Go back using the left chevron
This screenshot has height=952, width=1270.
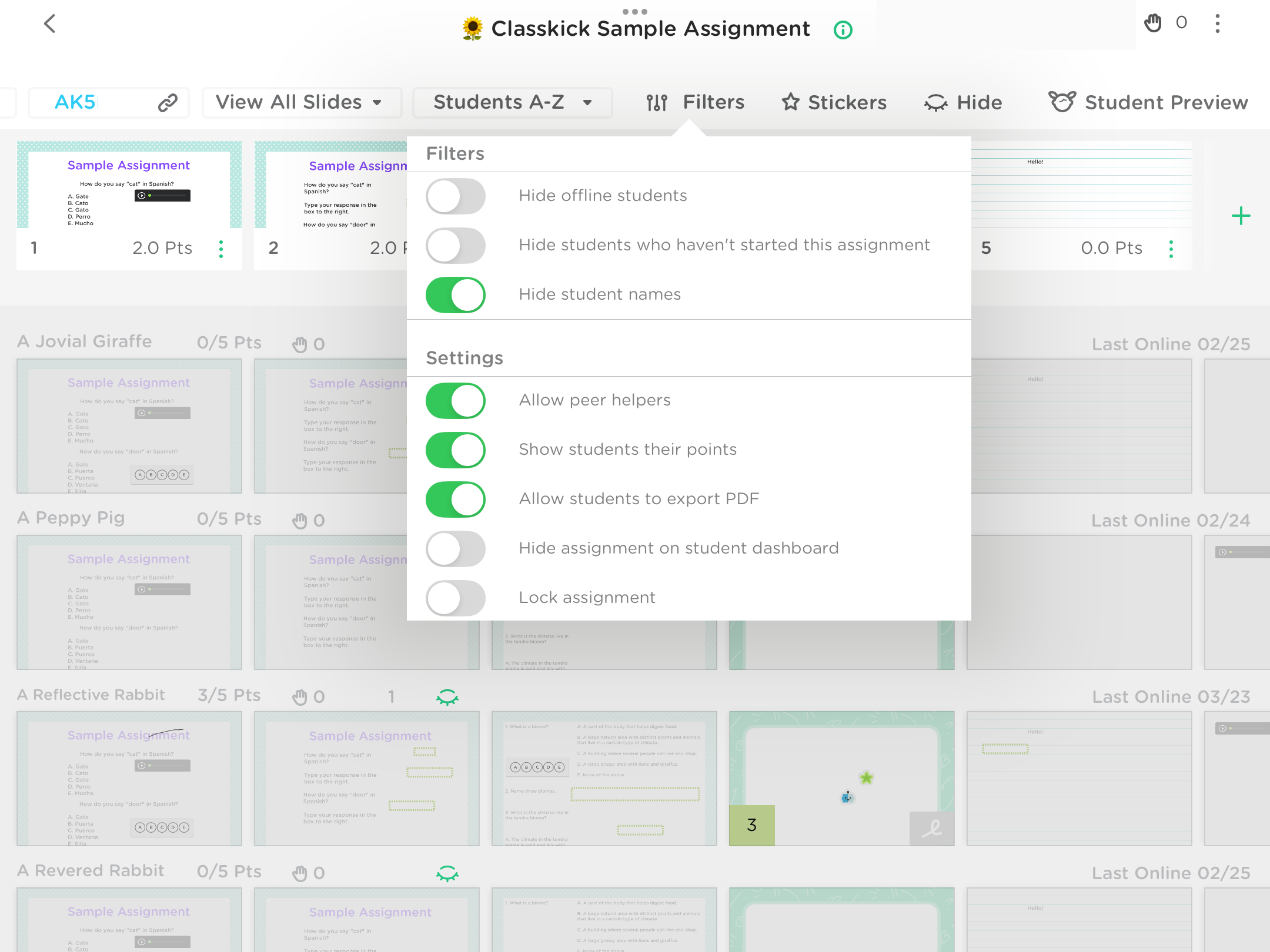(x=50, y=24)
